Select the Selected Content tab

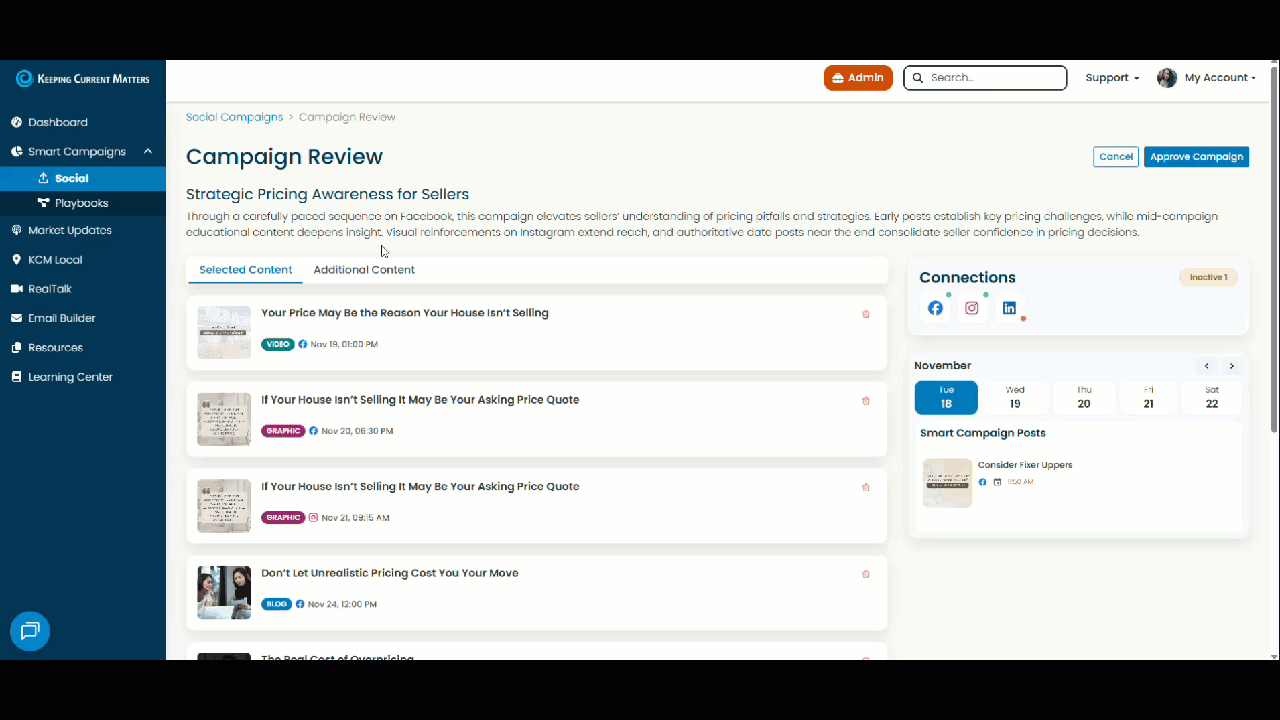click(x=245, y=269)
